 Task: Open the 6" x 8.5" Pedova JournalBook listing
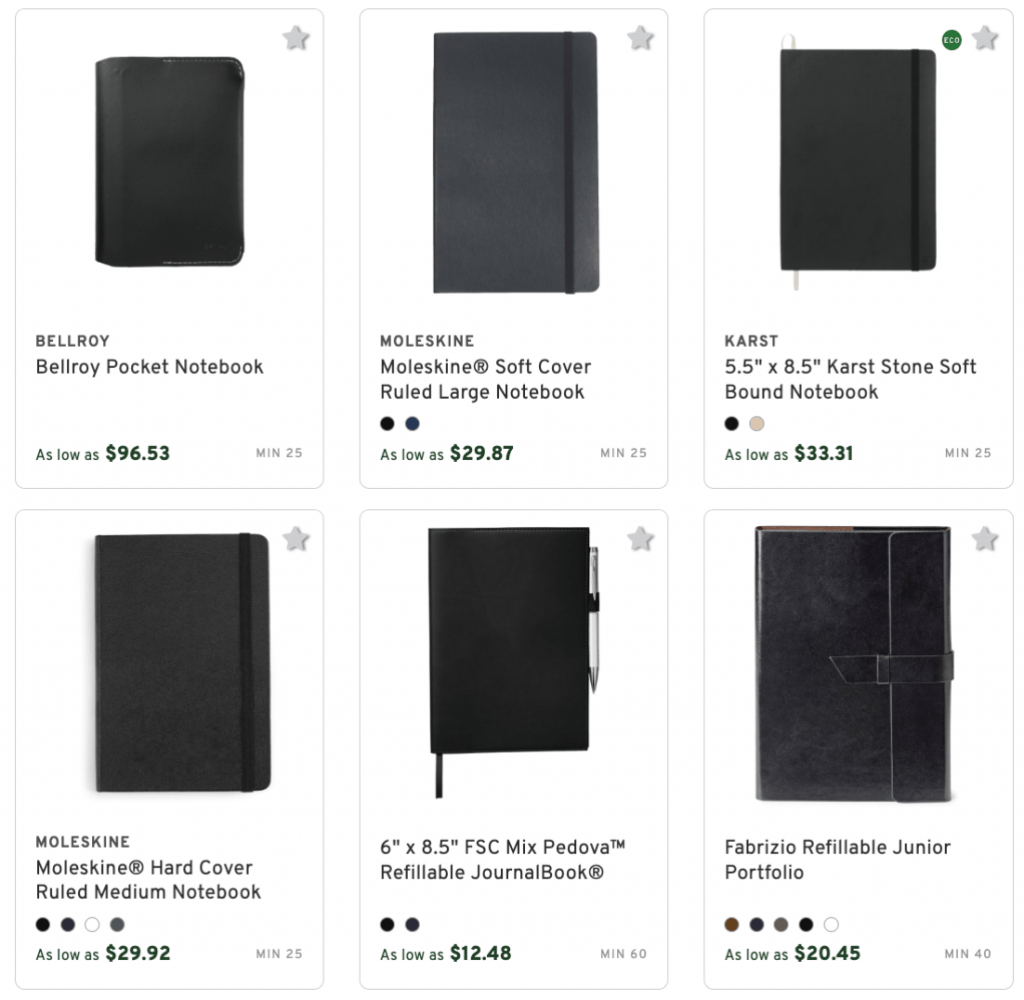(x=505, y=859)
